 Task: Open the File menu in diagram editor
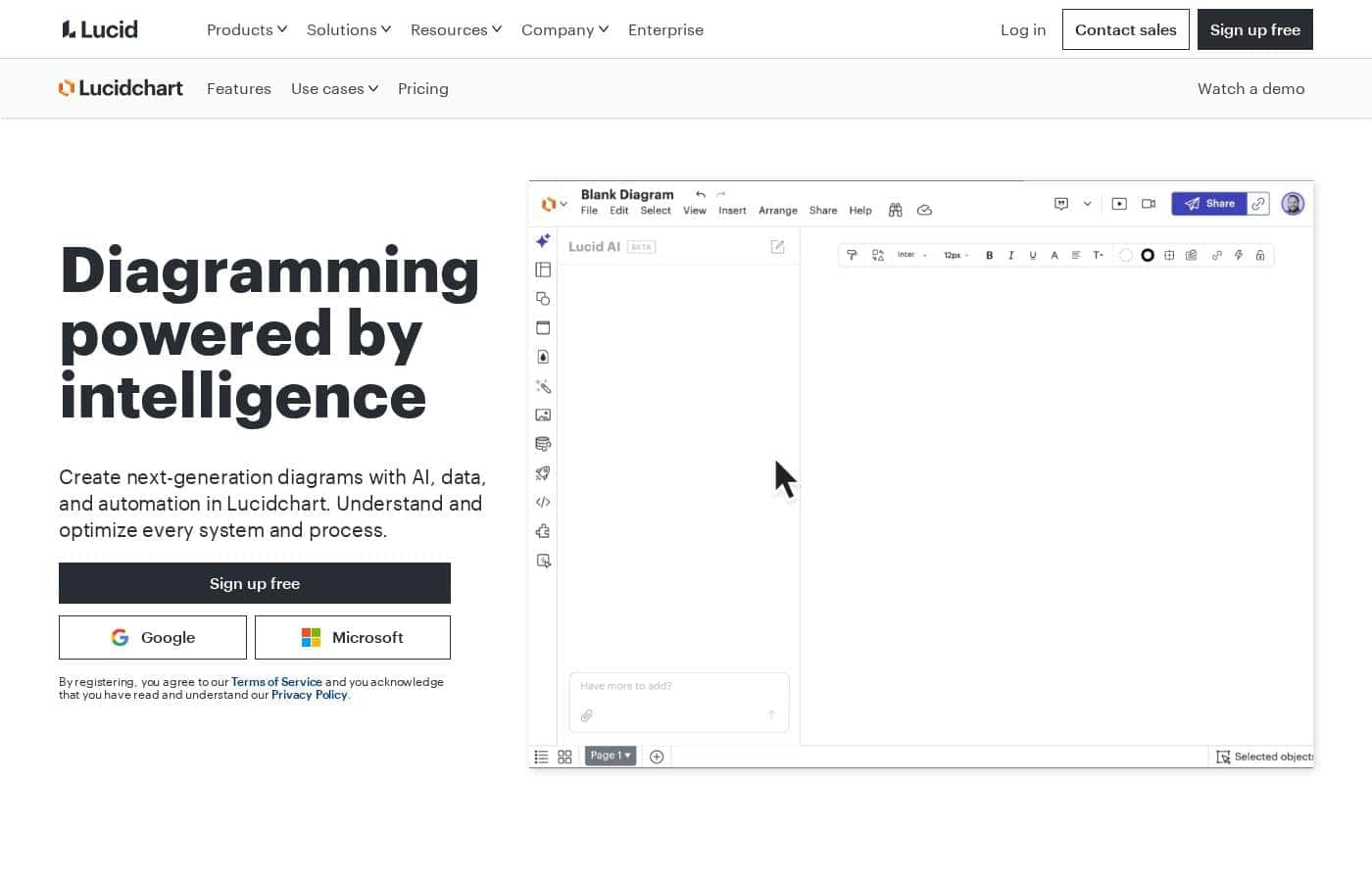point(589,211)
